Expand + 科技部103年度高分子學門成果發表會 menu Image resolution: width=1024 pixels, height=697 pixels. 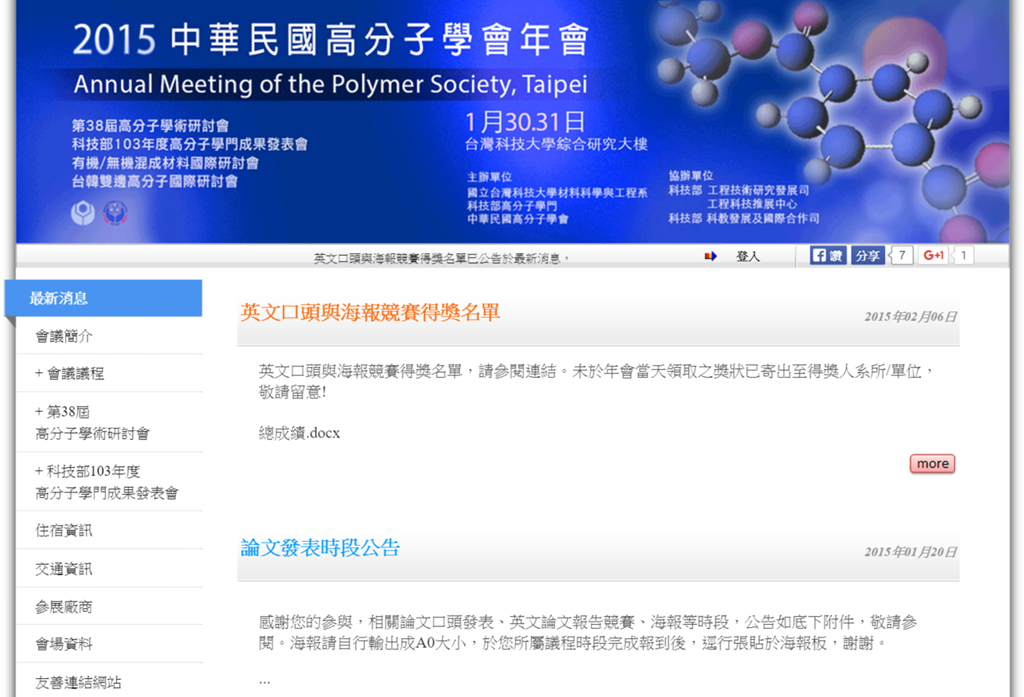click(106, 482)
